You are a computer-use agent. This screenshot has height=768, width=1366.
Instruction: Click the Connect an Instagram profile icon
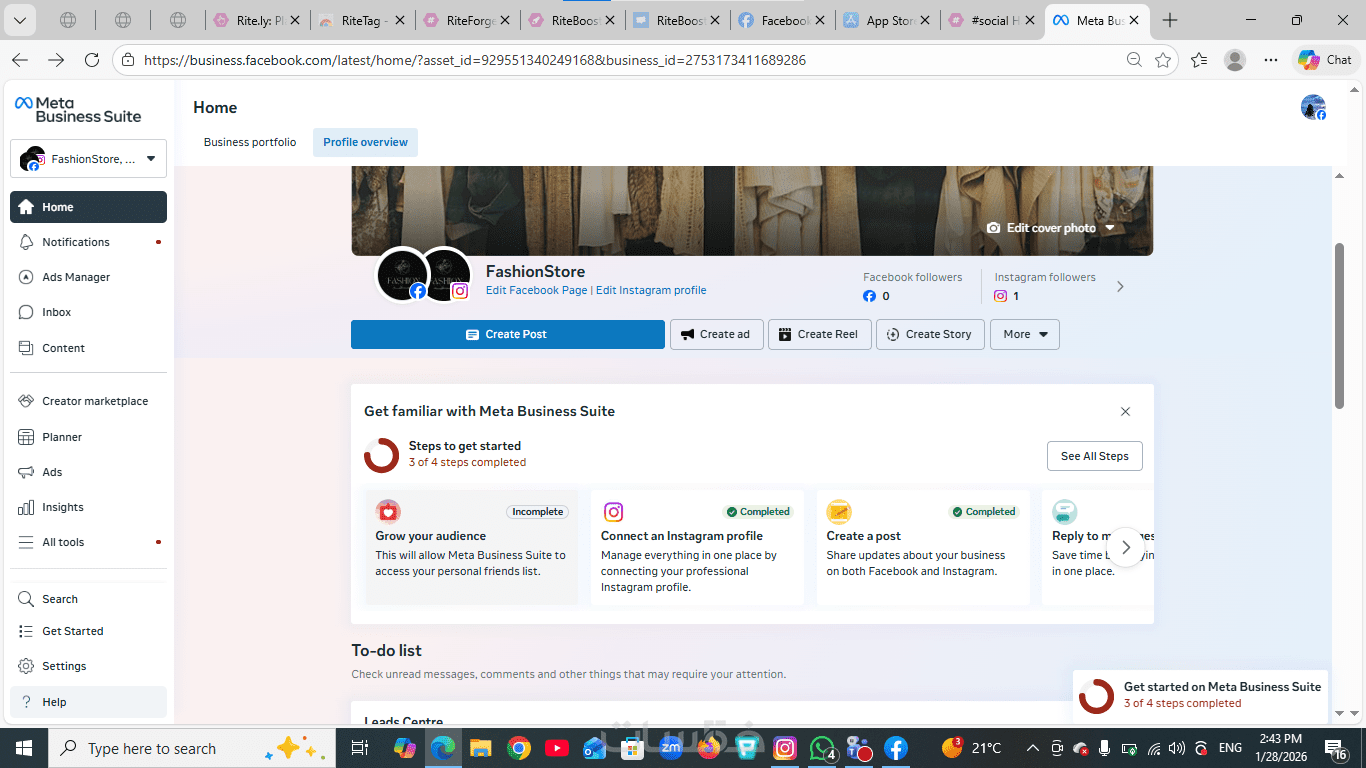[613, 512]
